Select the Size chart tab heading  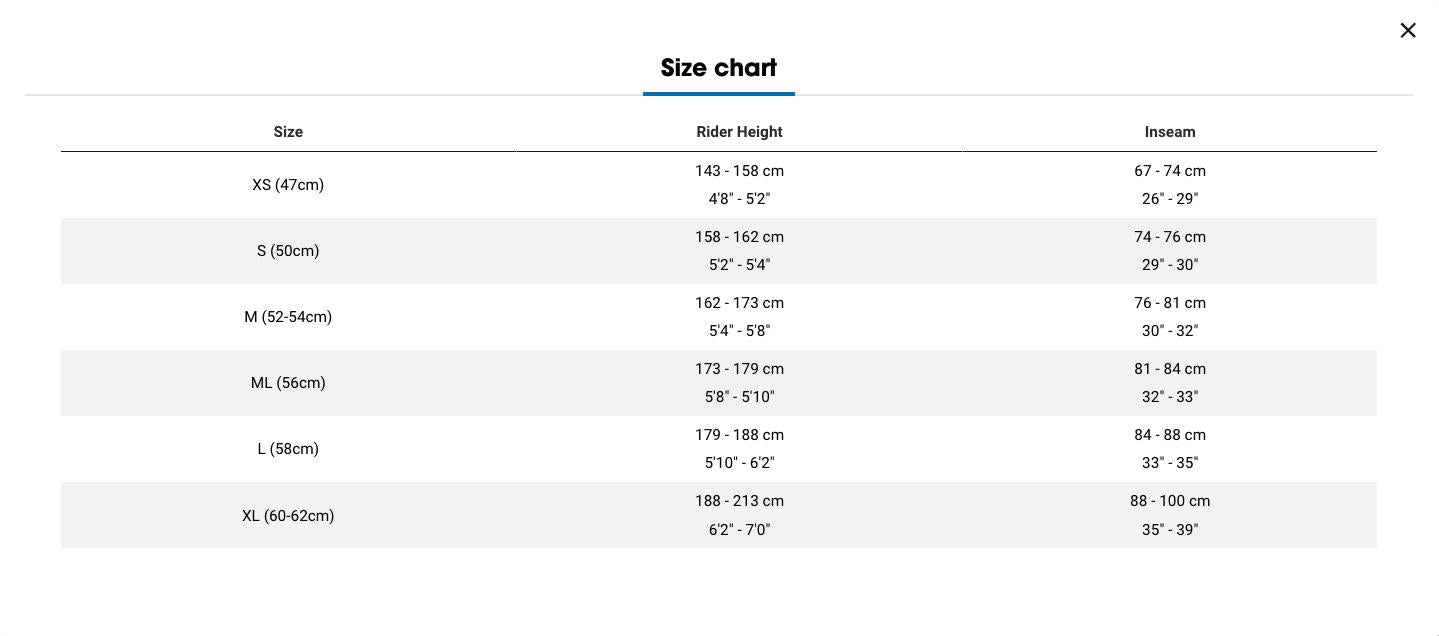pos(719,68)
